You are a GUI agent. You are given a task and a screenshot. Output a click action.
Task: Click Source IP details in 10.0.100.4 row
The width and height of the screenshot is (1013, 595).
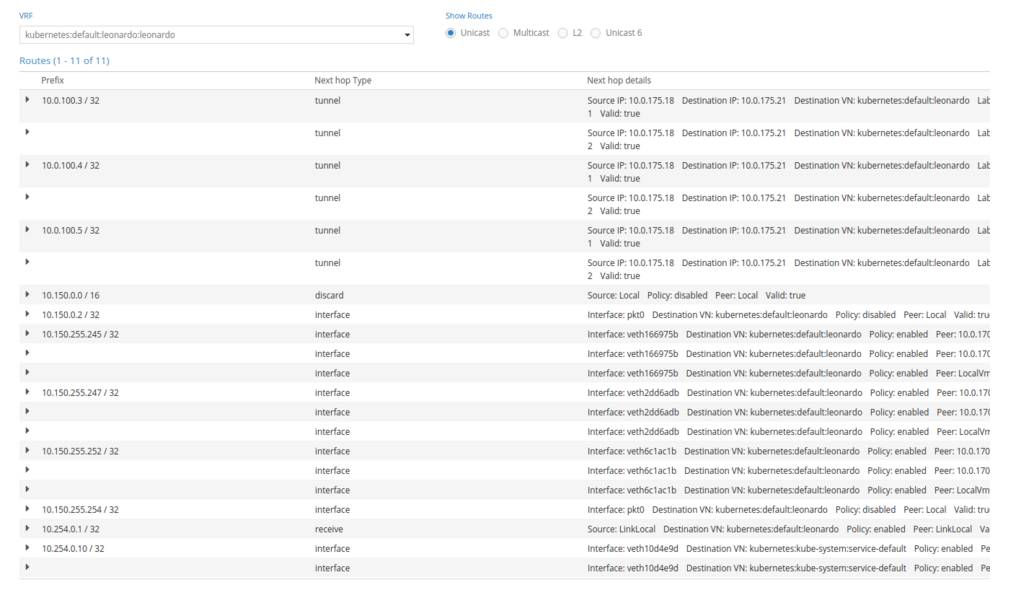tap(631, 165)
